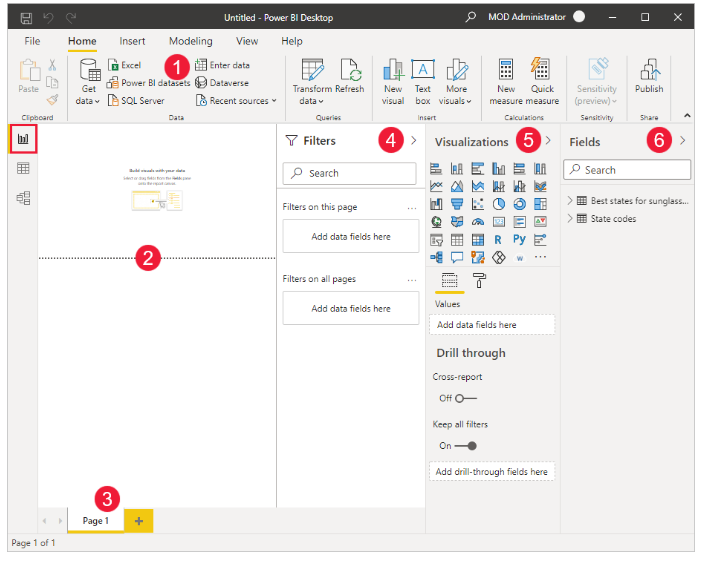The height and width of the screenshot is (562, 703).
Task: Insert a Text box
Action: click(423, 82)
